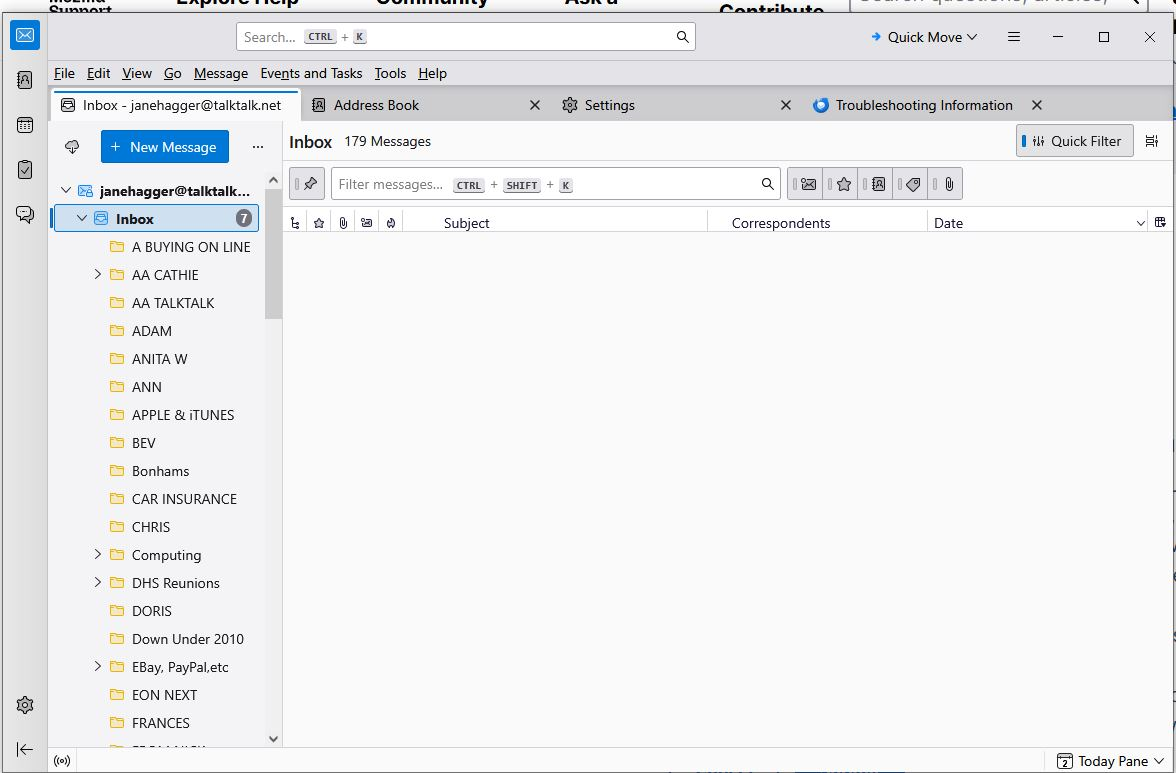This screenshot has width=1176, height=773.
Task: Open the Help menu
Action: [x=432, y=73]
